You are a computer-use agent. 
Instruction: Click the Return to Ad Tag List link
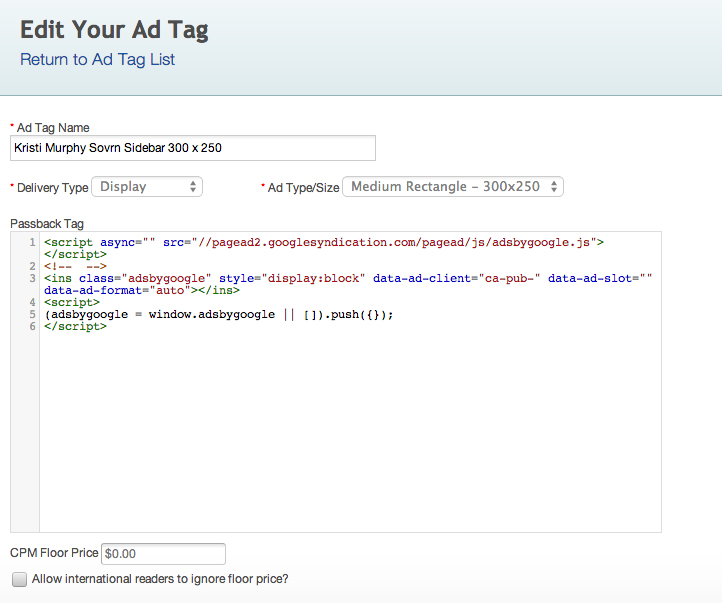click(97, 59)
